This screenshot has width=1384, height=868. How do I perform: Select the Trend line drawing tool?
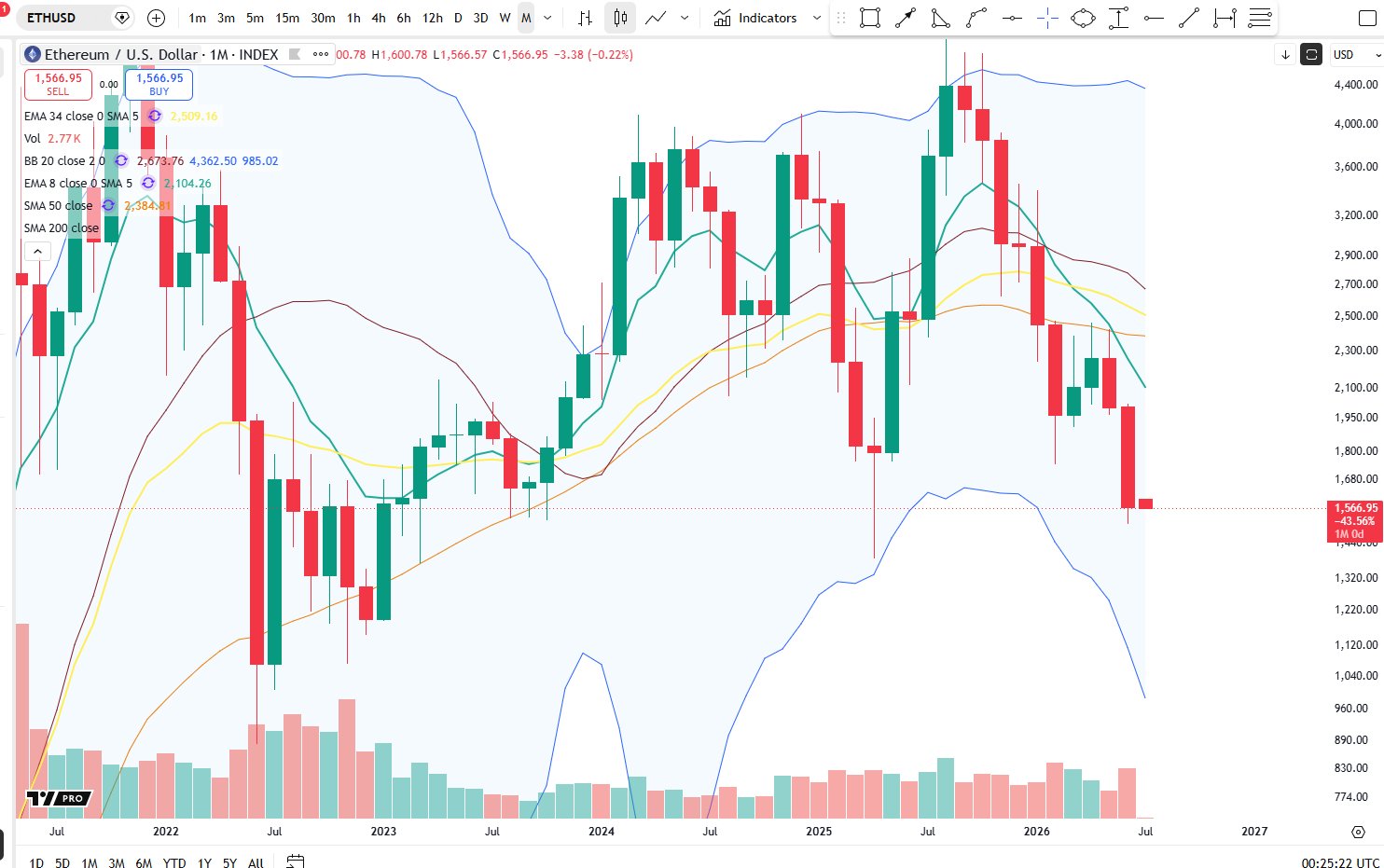(x=1189, y=18)
